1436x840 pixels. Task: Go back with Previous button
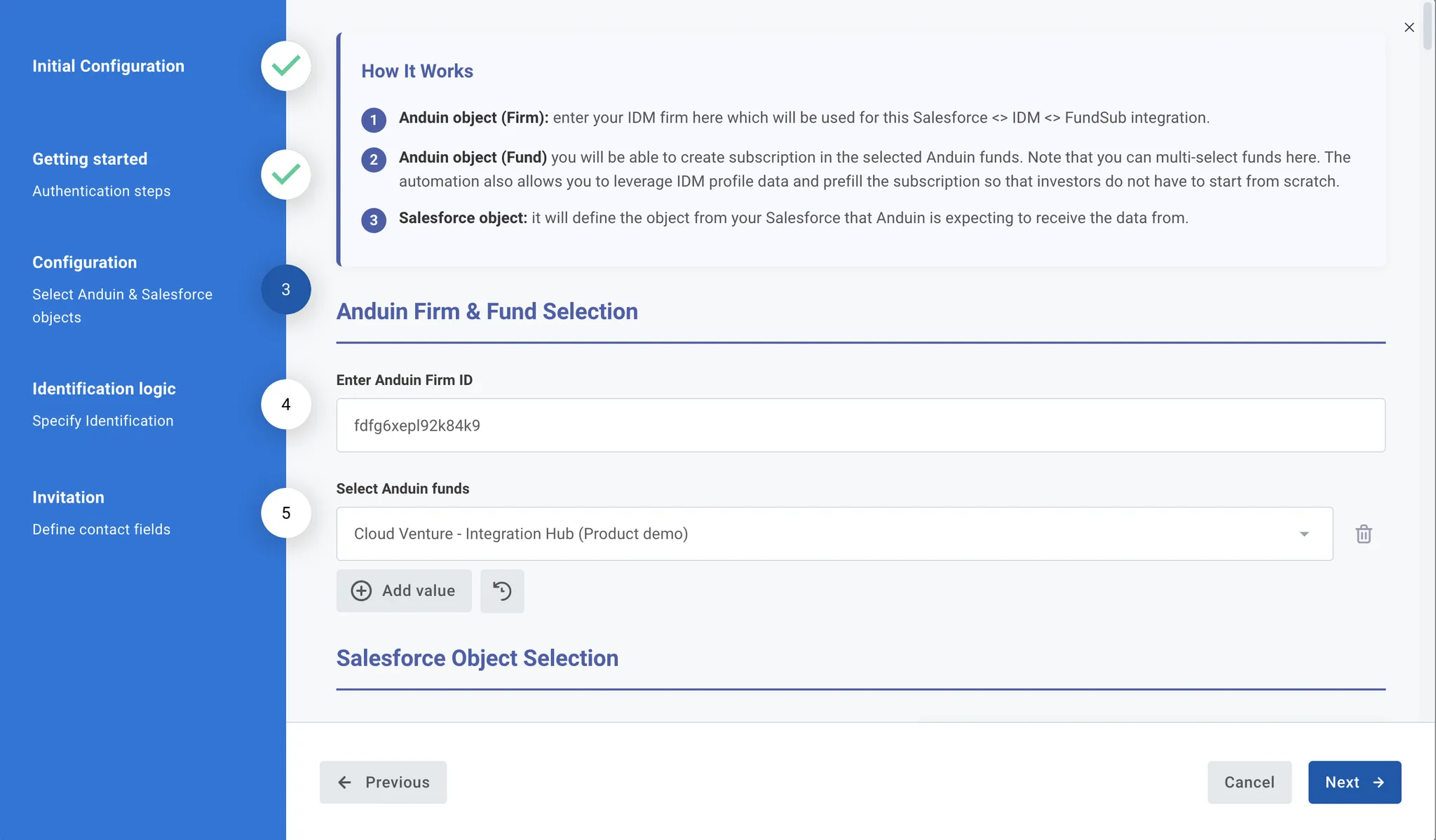coord(383,783)
